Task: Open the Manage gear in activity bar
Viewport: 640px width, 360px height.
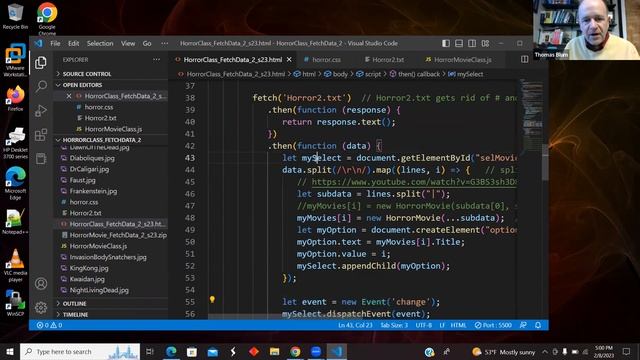Action: click(41, 307)
